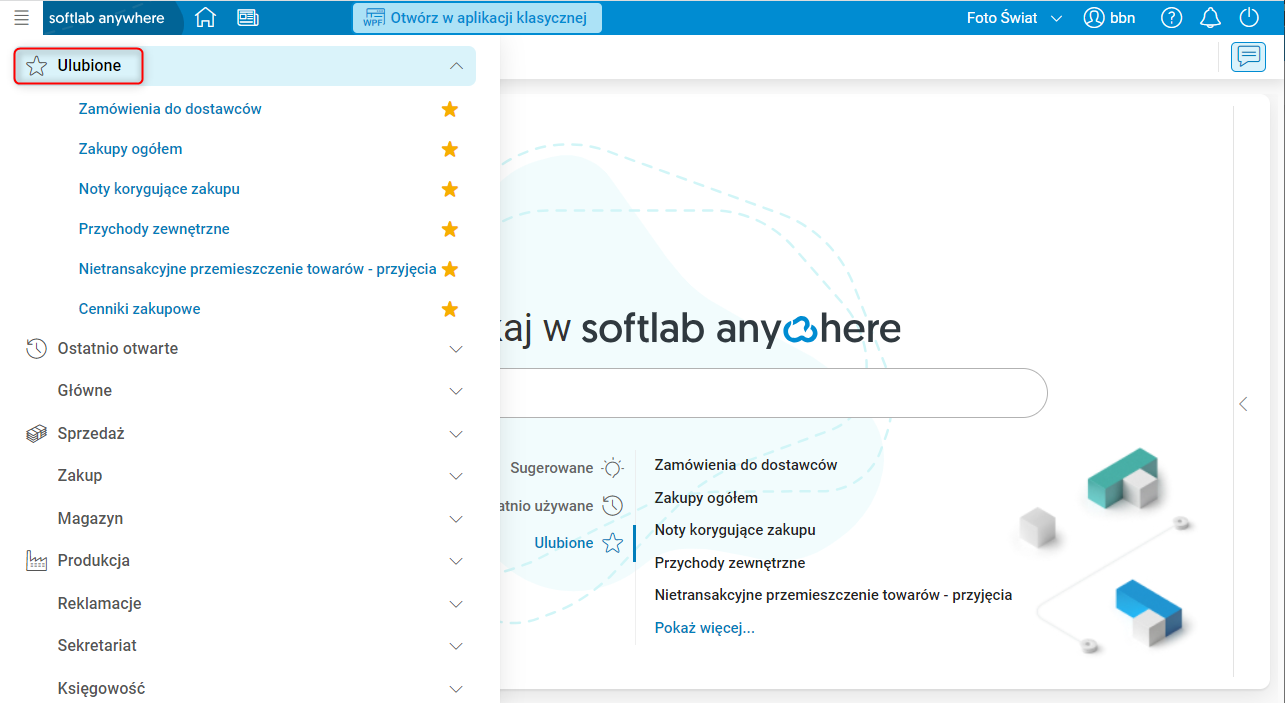This screenshot has height=703, width=1285.
Task: Go to the home page icon
Action: point(205,17)
